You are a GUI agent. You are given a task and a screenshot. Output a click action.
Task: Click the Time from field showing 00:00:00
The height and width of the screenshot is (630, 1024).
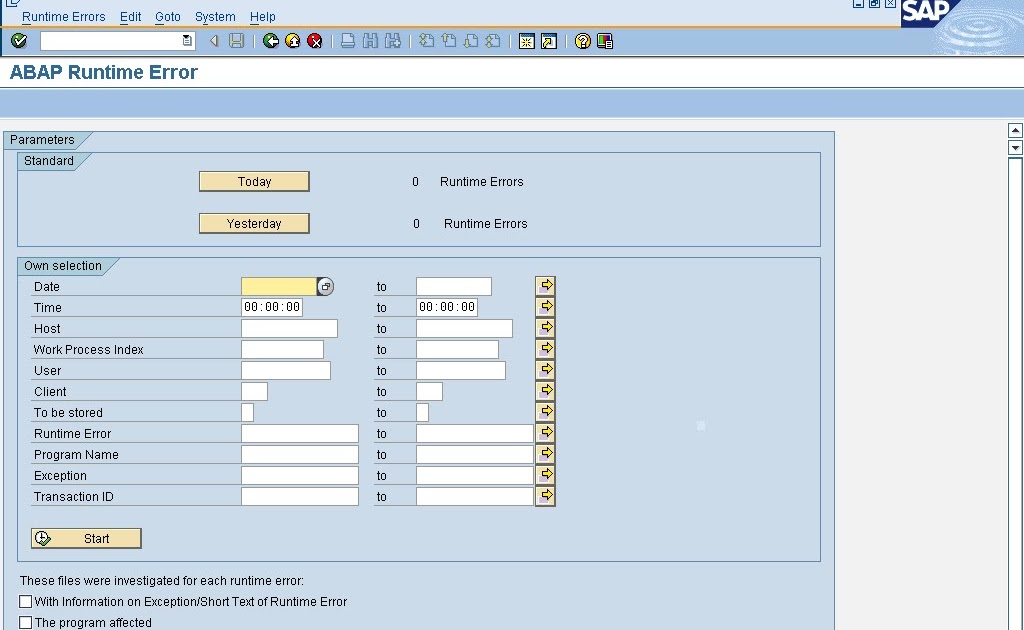[x=272, y=307]
